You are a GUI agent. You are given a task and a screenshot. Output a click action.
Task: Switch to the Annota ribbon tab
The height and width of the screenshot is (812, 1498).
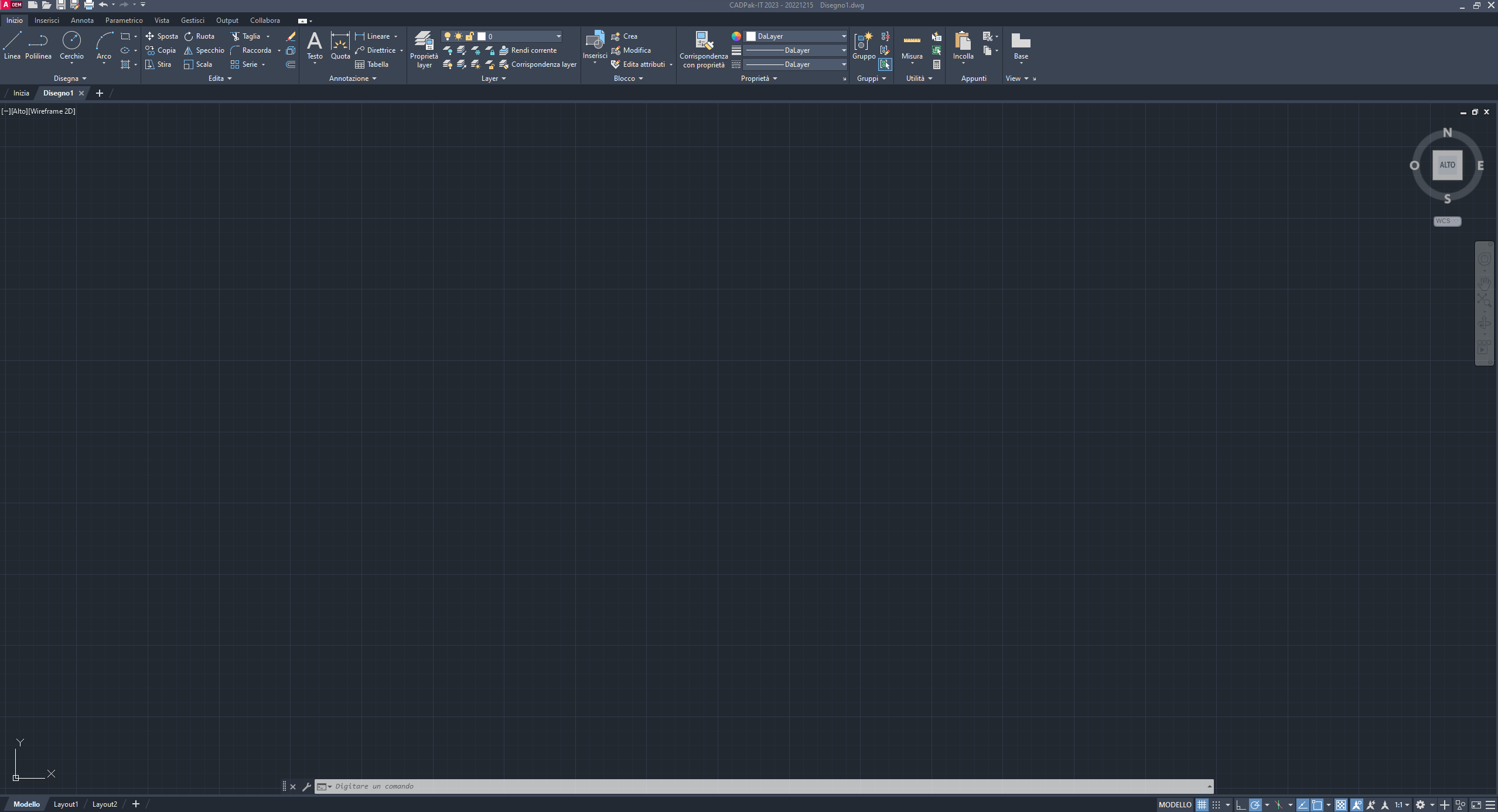[x=82, y=21]
